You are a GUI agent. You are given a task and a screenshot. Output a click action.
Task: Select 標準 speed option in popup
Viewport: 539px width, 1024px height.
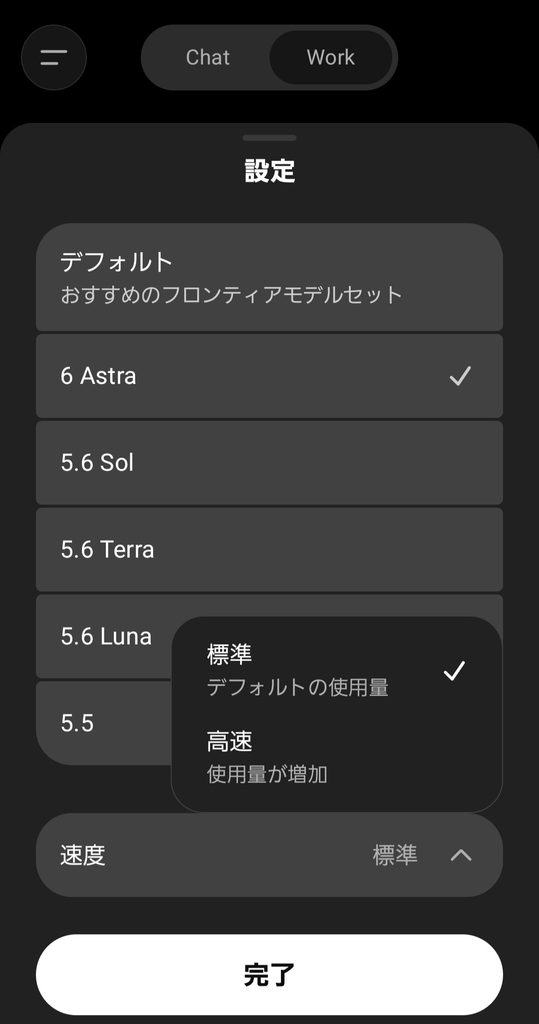coord(336,670)
